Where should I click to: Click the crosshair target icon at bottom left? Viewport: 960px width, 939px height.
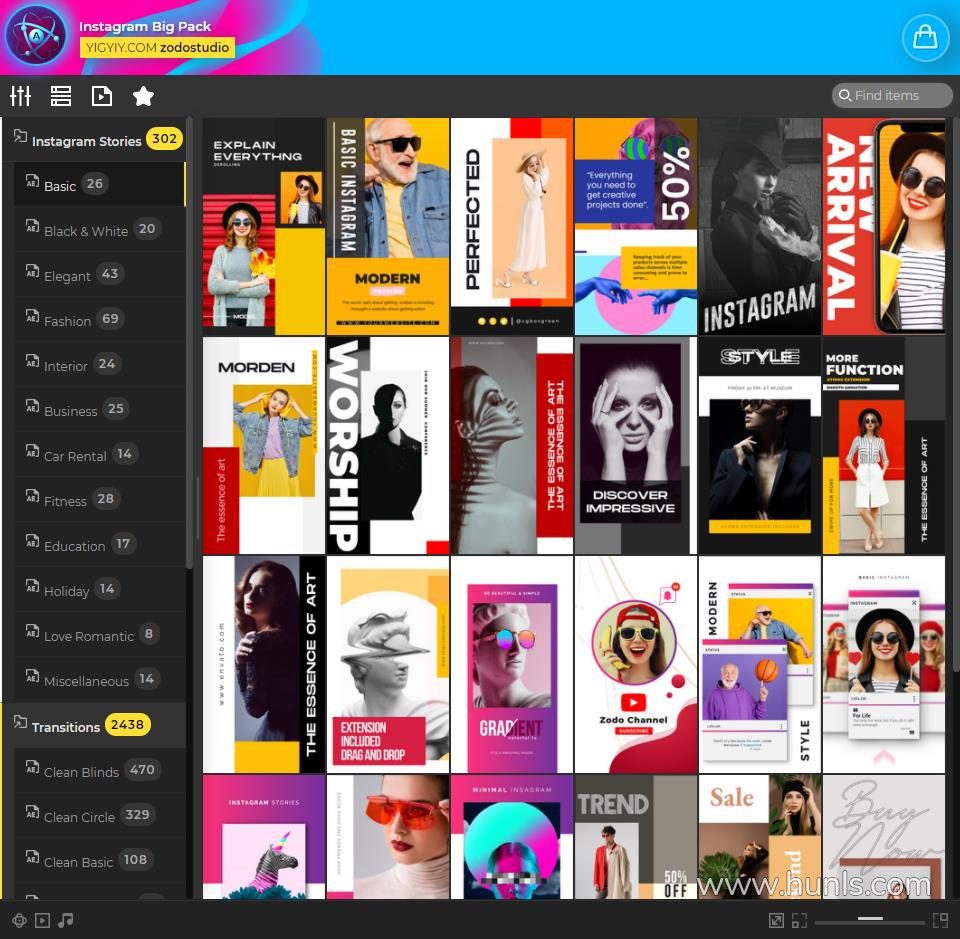pyautogui.click(x=19, y=920)
